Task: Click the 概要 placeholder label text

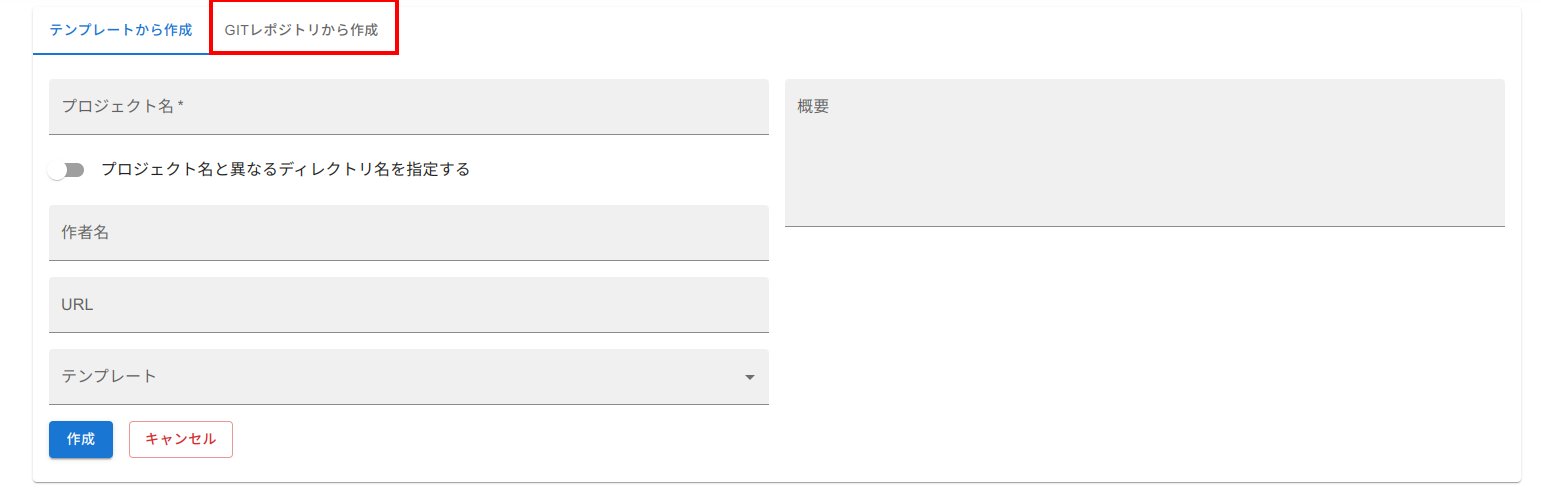Action: click(x=813, y=106)
